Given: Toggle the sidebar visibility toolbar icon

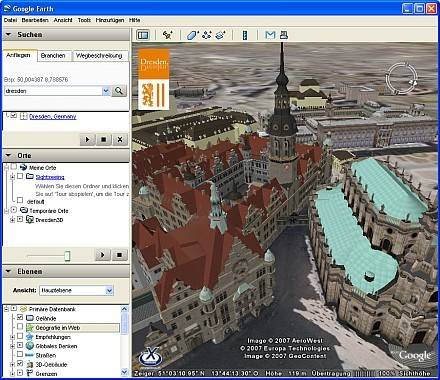Looking at the screenshot, I should pos(143,35).
